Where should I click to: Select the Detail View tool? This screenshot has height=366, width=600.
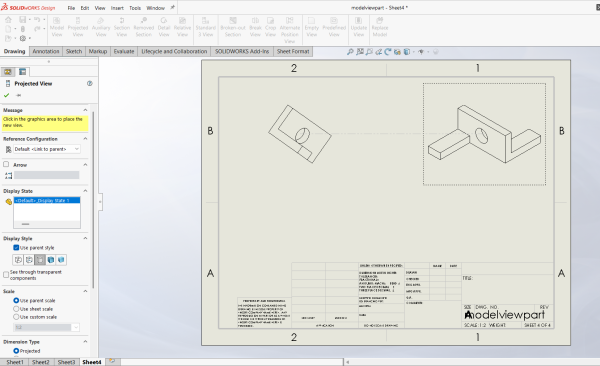coord(164,27)
